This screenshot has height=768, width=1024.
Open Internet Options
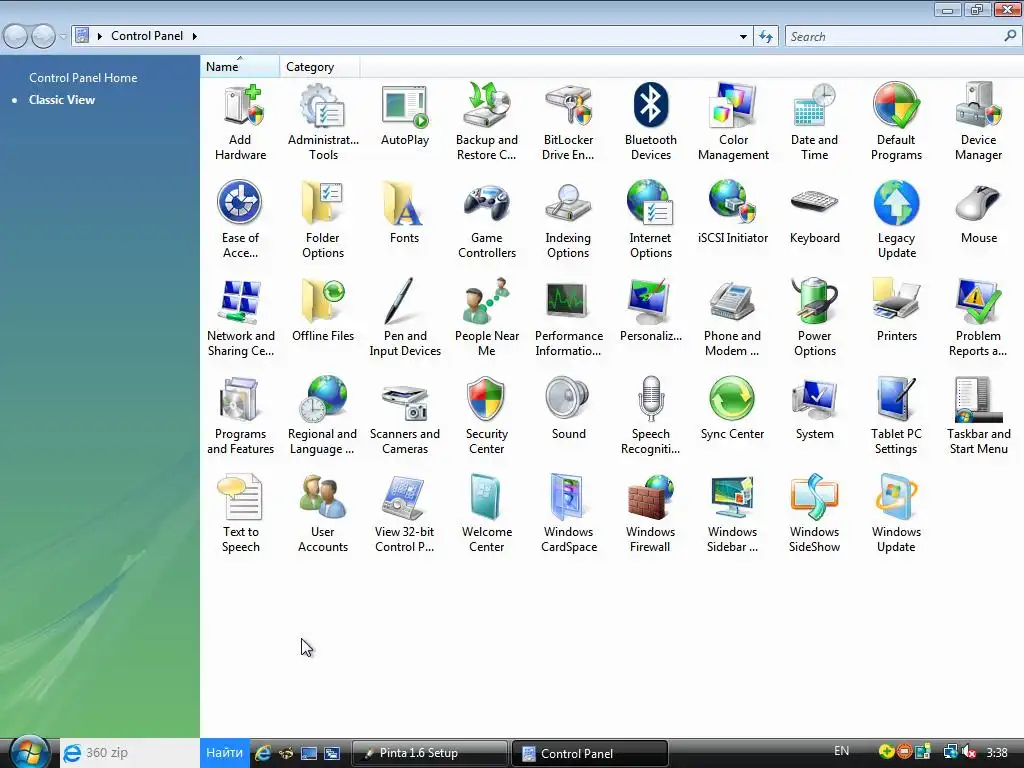click(x=650, y=219)
